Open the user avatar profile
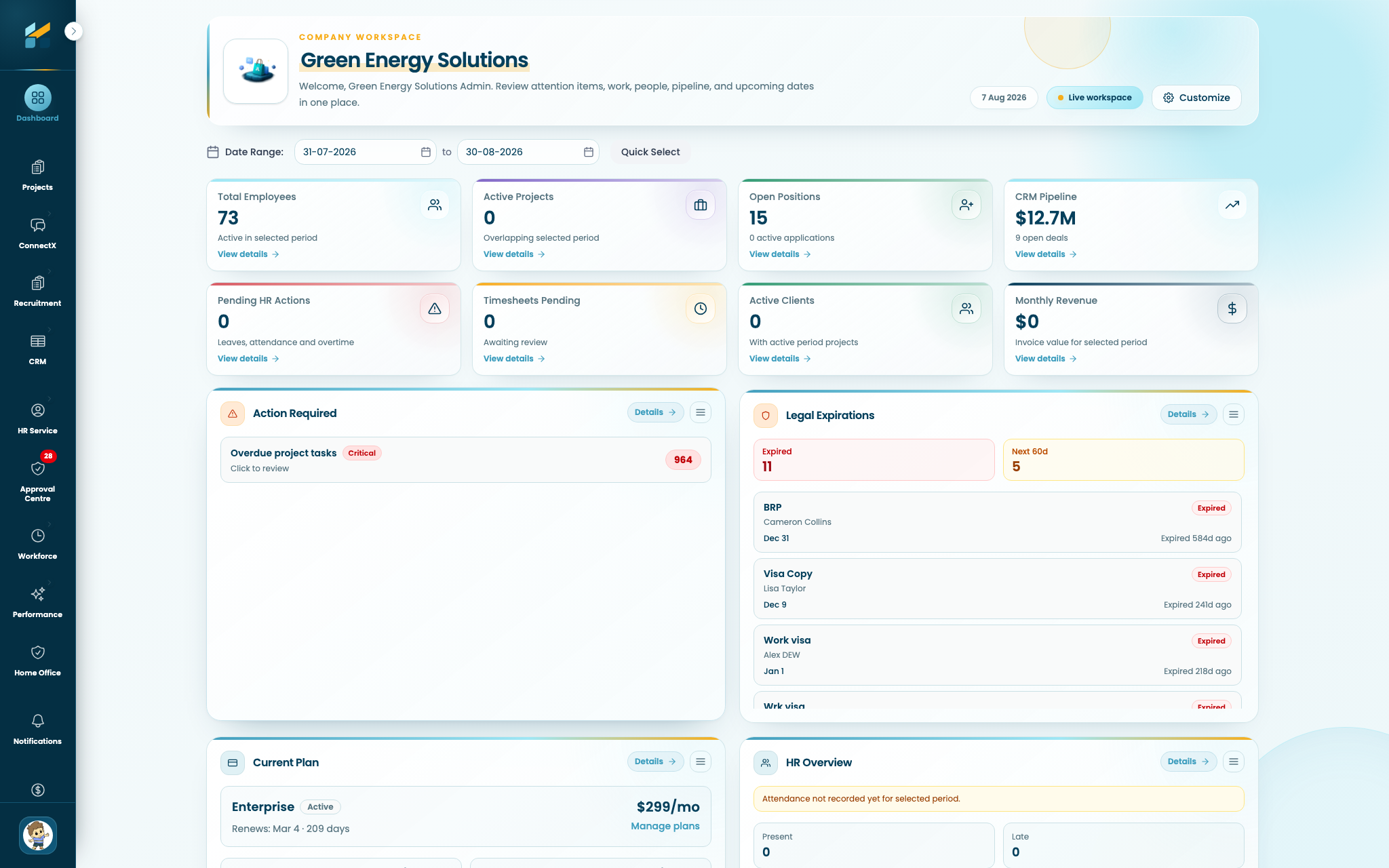1389x868 pixels. [x=37, y=835]
